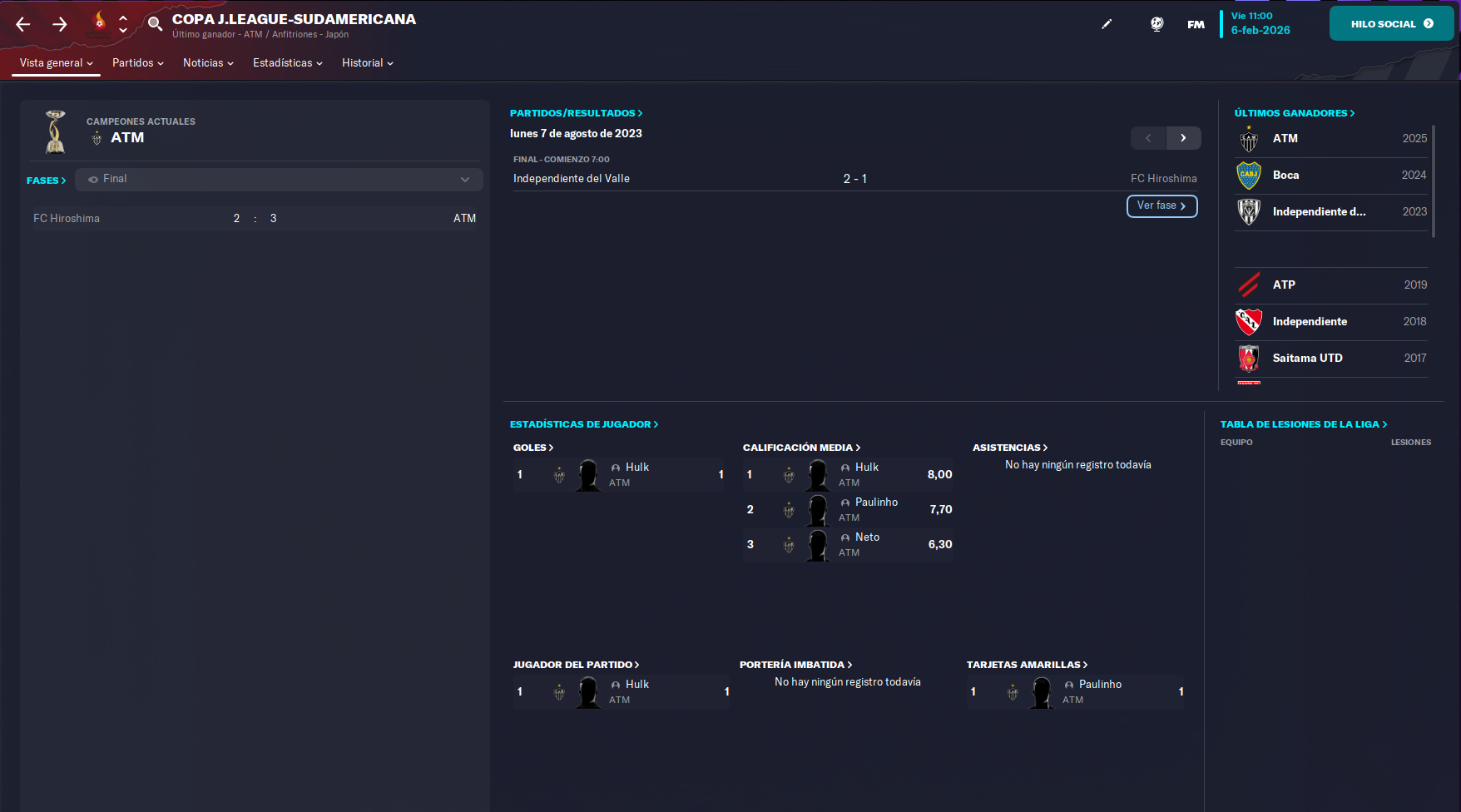Click ATM crest beside Neto's rating row
Screen dimensions: 1461x812
(x=789, y=546)
